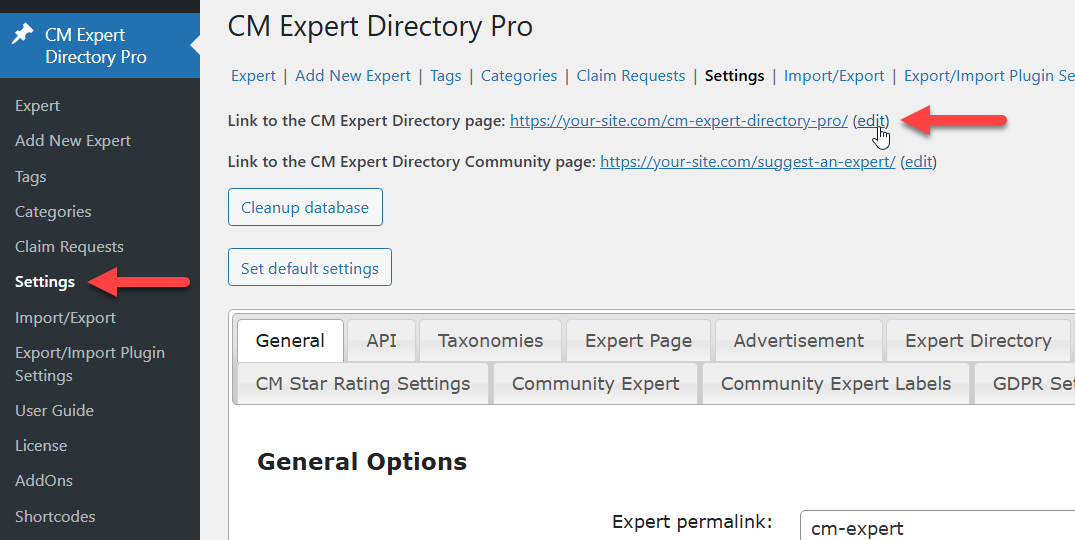Switch to the Taxonomies tab

tap(490, 341)
